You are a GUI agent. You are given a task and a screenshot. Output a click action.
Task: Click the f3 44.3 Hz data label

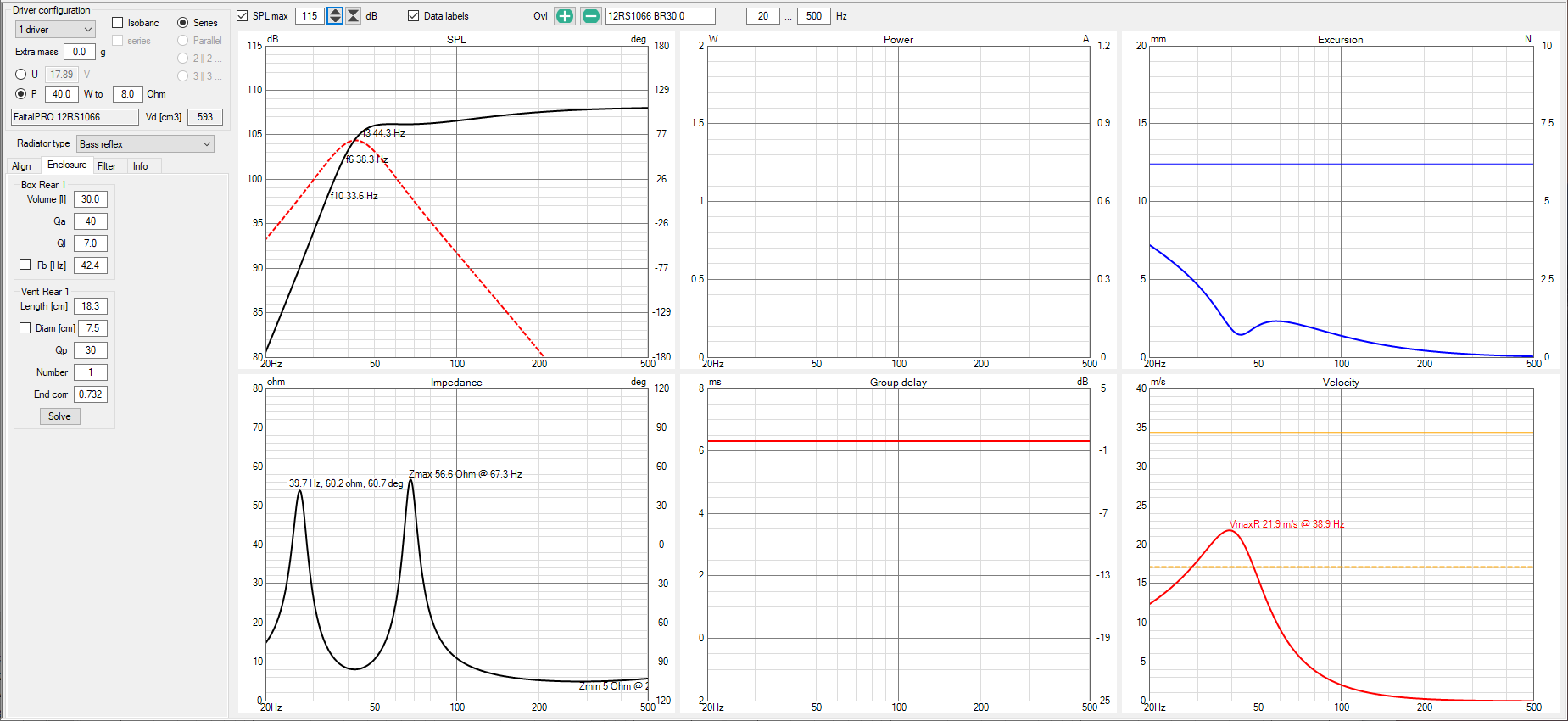pyautogui.click(x=384, y=133)
